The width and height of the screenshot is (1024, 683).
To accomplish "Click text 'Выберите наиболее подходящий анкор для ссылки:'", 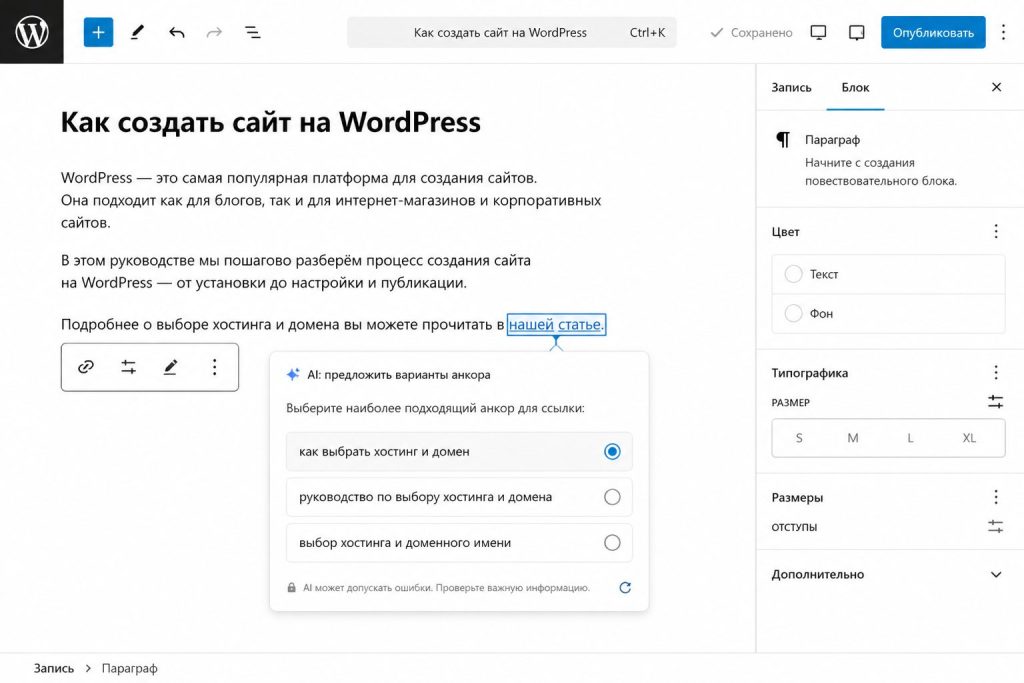I will click(435, 408).
